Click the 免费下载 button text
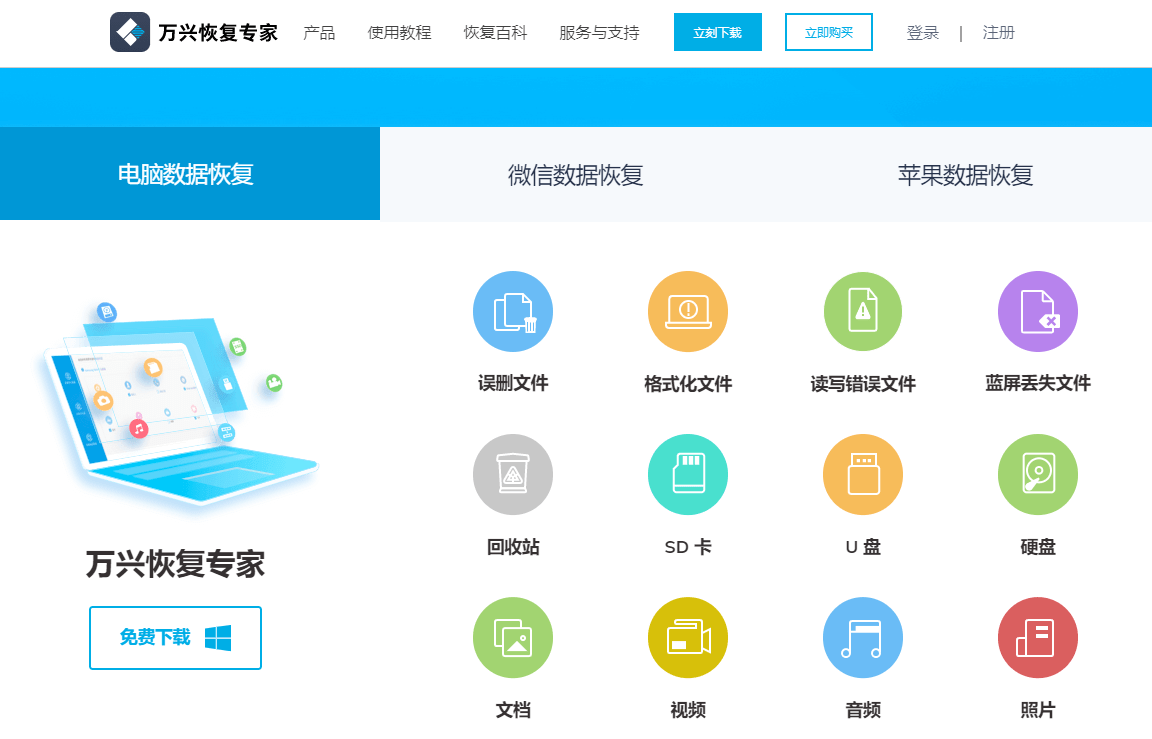The height and width of the screenshot is (739, 1152). click(155, 637)
